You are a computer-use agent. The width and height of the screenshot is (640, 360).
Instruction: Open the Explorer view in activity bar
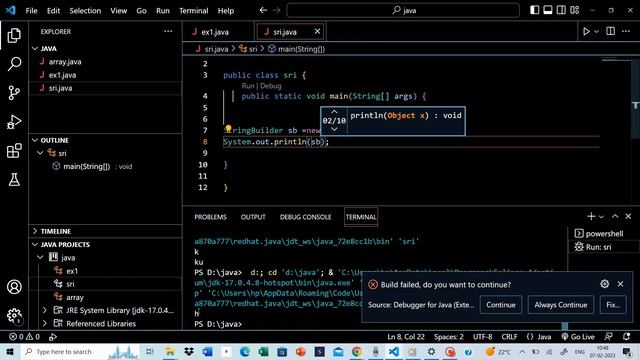(14, 36)
